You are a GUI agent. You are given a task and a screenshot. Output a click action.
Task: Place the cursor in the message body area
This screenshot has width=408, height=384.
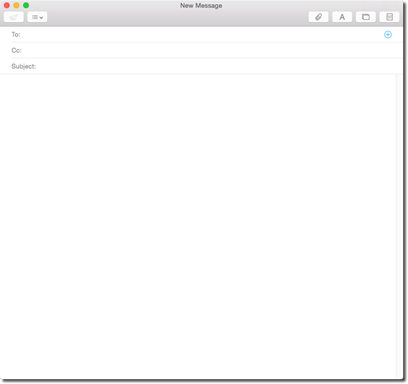pyautogui.click(x=198, y=226)
